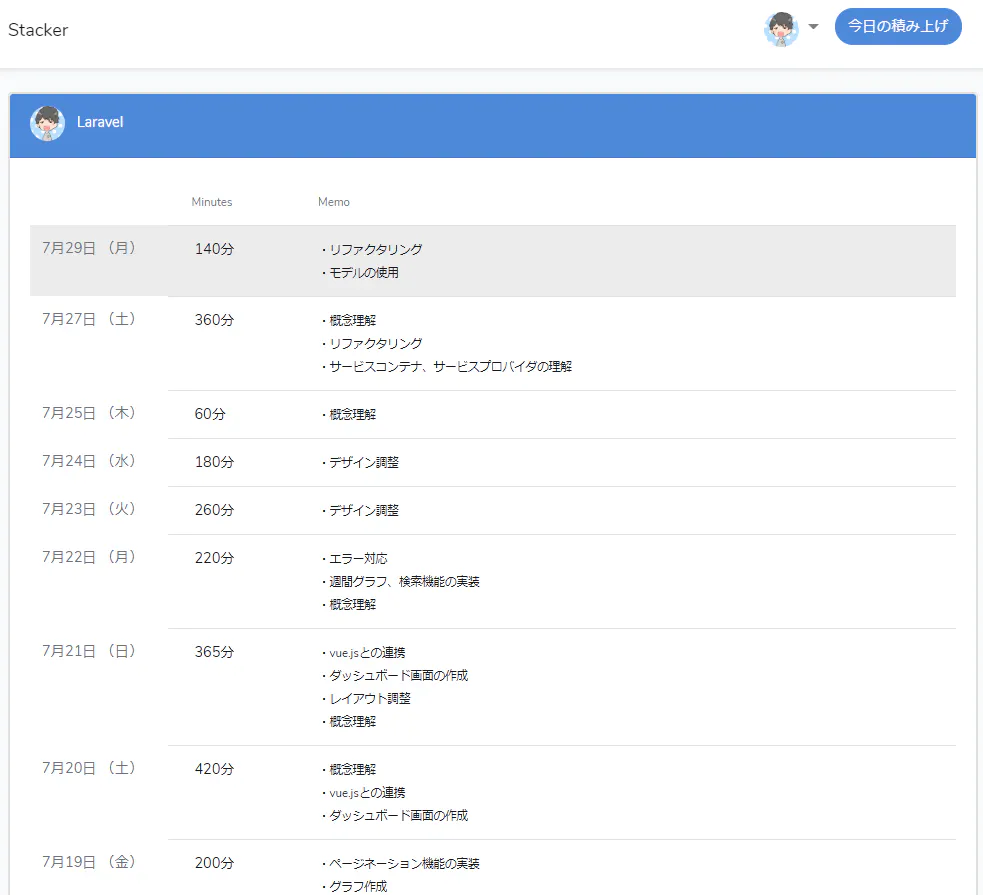Select the 365分 minutes value
This screenshot has height=895, width=983.
(x=214, y=652)
